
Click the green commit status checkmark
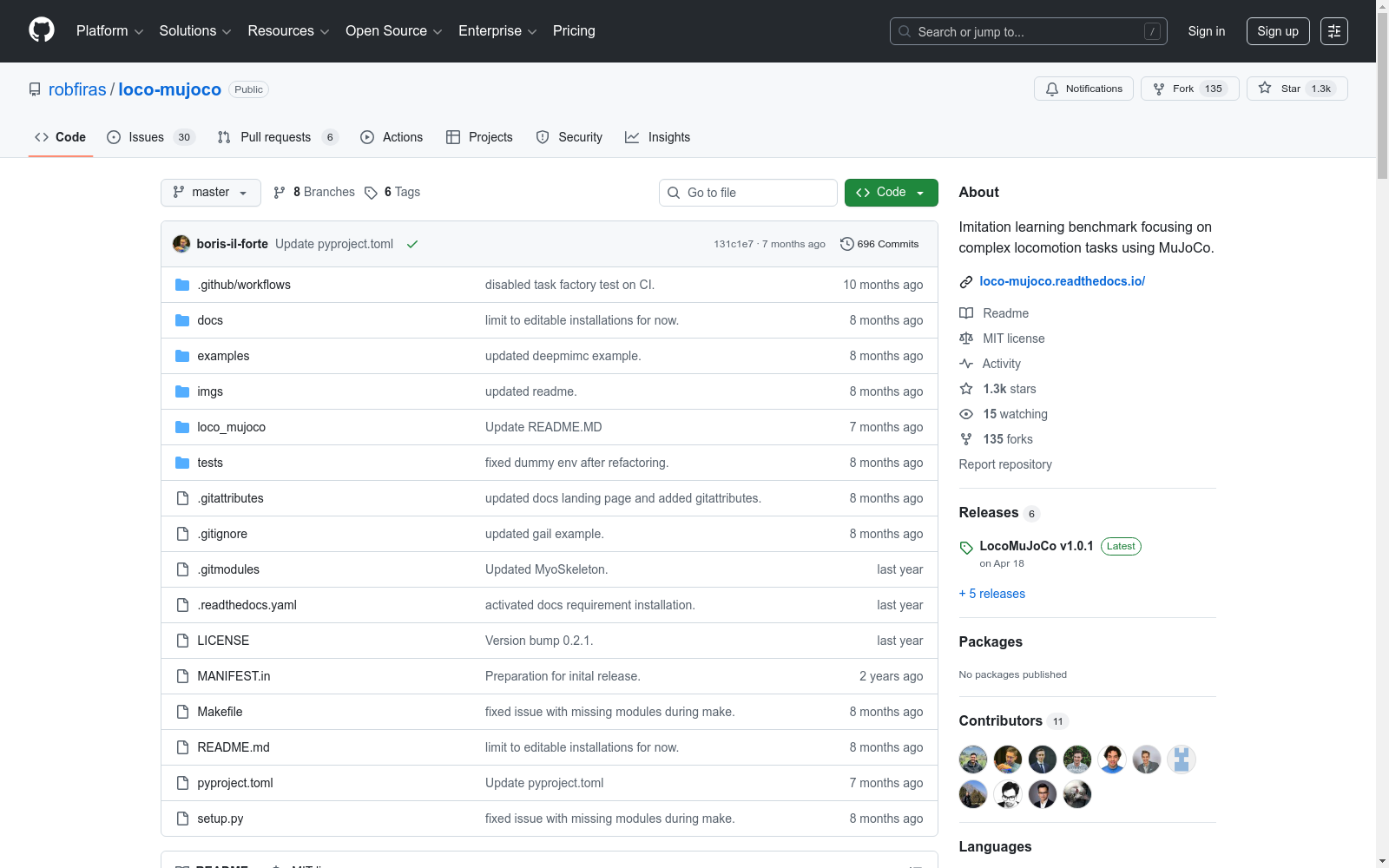[412, 244]
